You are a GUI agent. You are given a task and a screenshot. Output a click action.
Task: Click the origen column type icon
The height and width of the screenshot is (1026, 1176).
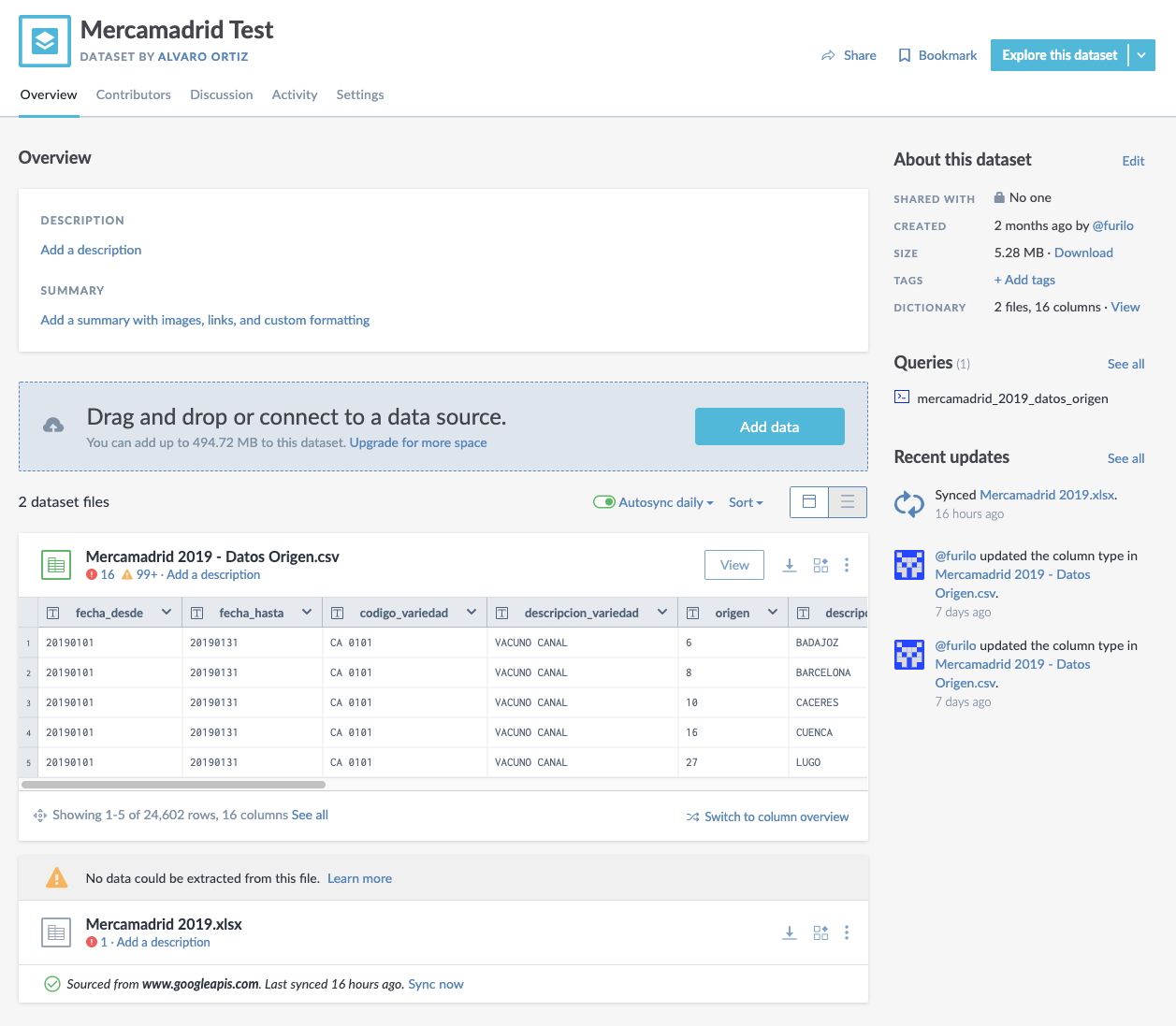[693, 613]
